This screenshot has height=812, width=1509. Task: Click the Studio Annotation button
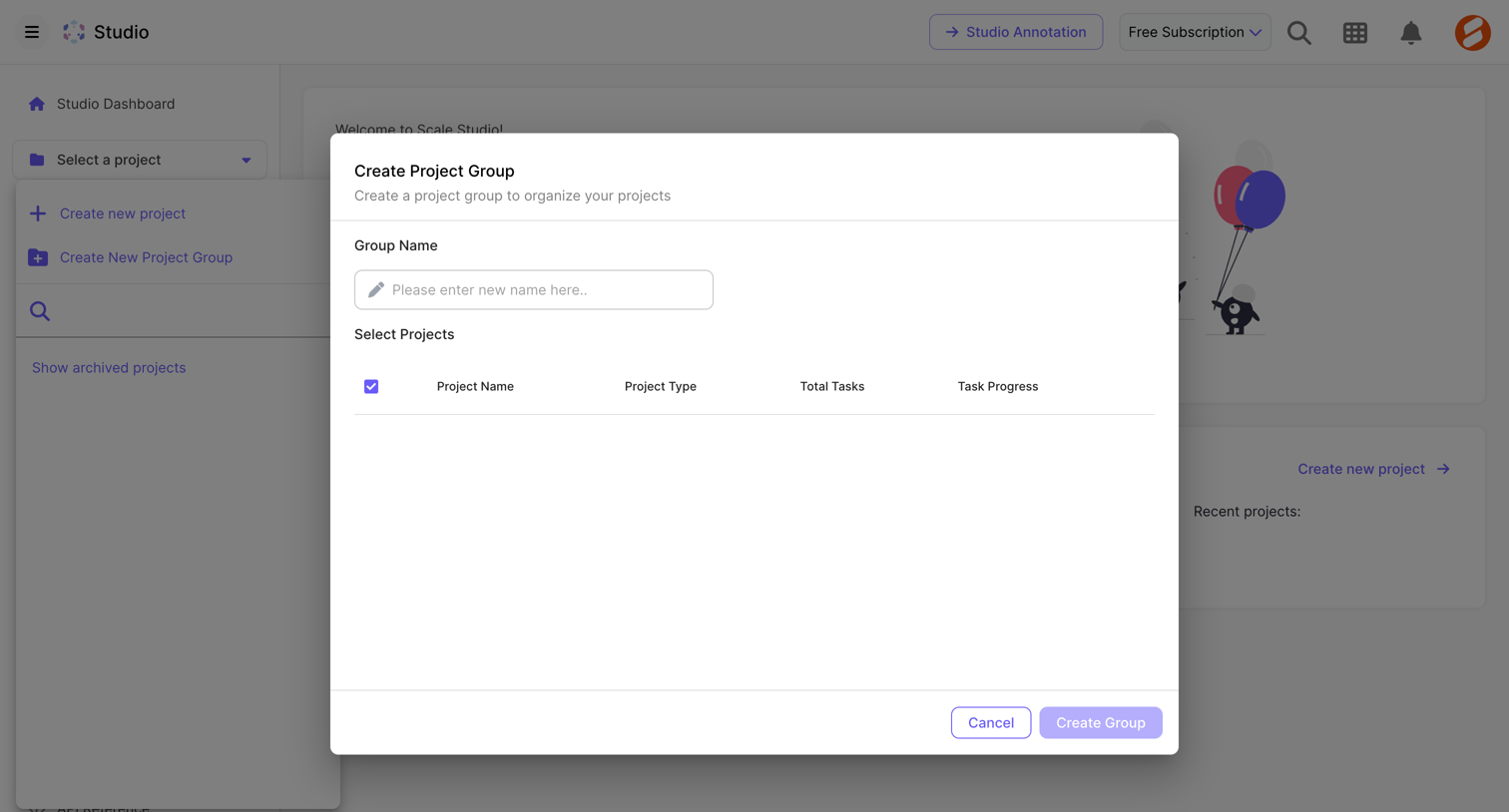pyautogui.click(x=1015, y=32)
